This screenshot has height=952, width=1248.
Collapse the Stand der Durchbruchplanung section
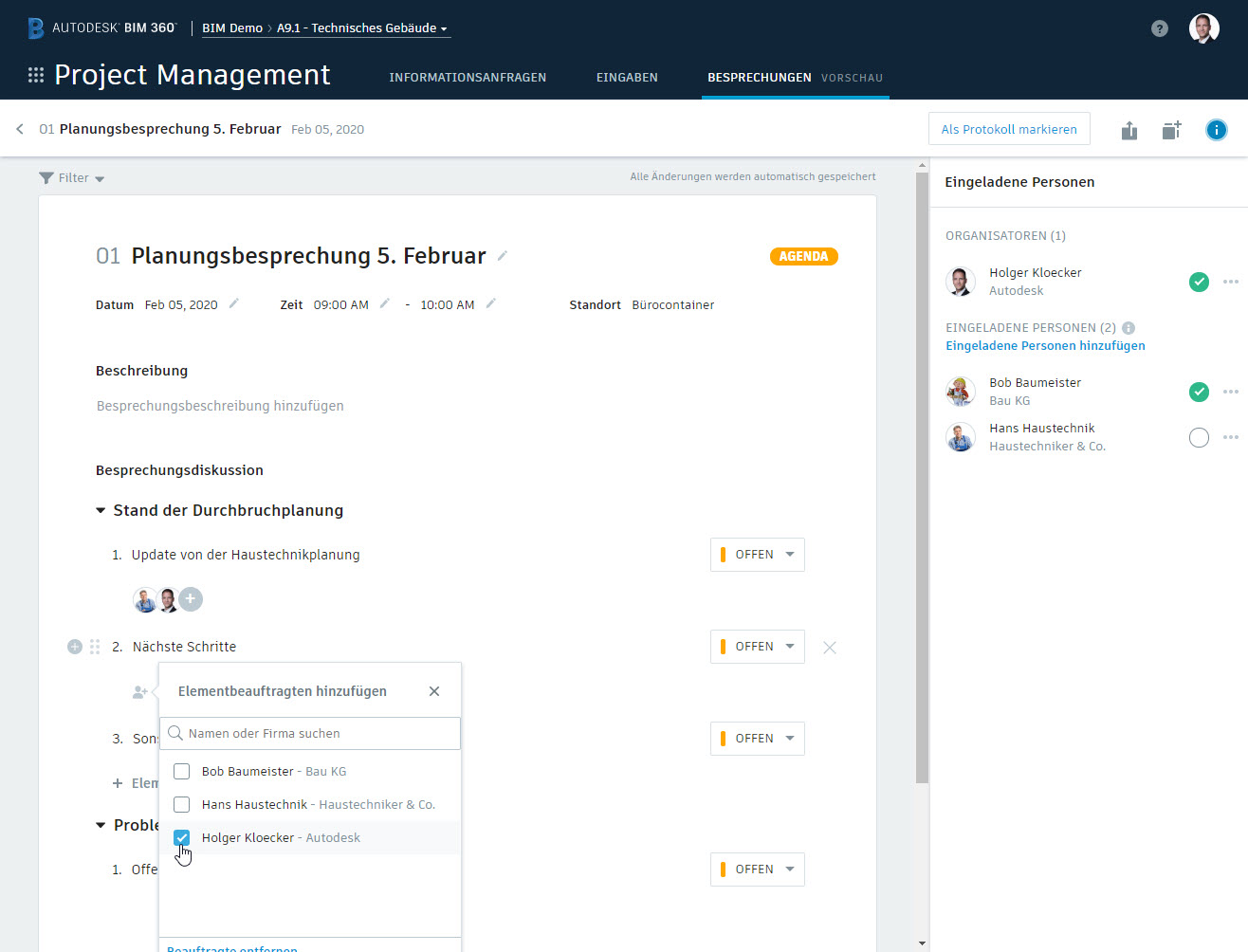[101, 511]
